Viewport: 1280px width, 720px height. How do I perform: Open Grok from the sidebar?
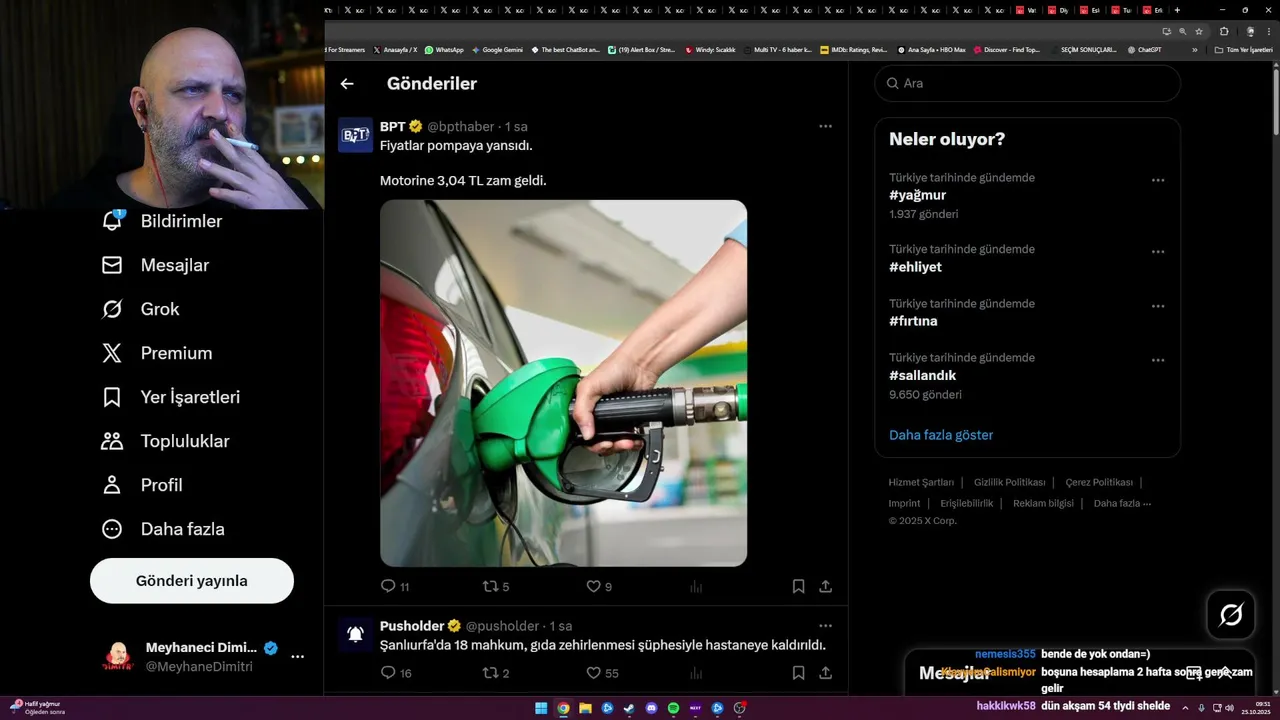[x=140, y=309]
